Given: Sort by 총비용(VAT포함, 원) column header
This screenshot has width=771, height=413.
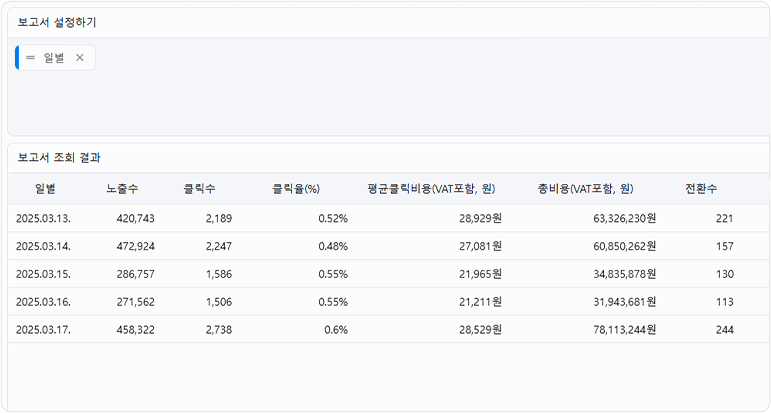Looking at the screenshot, I should coord(585,189).
